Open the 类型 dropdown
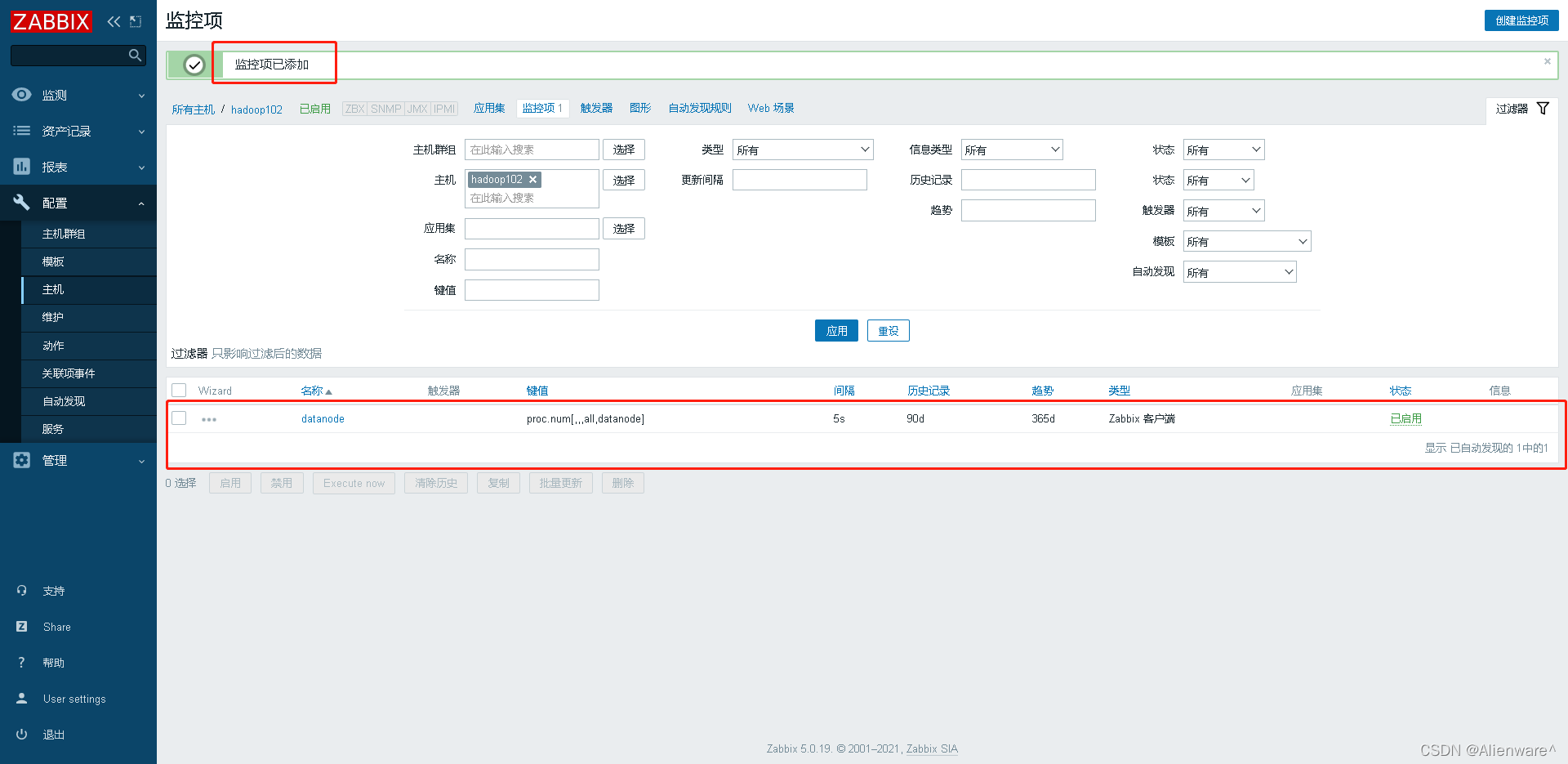This screenshot has width=1568, height=764. pyautogui.click(x=803, y=150)
